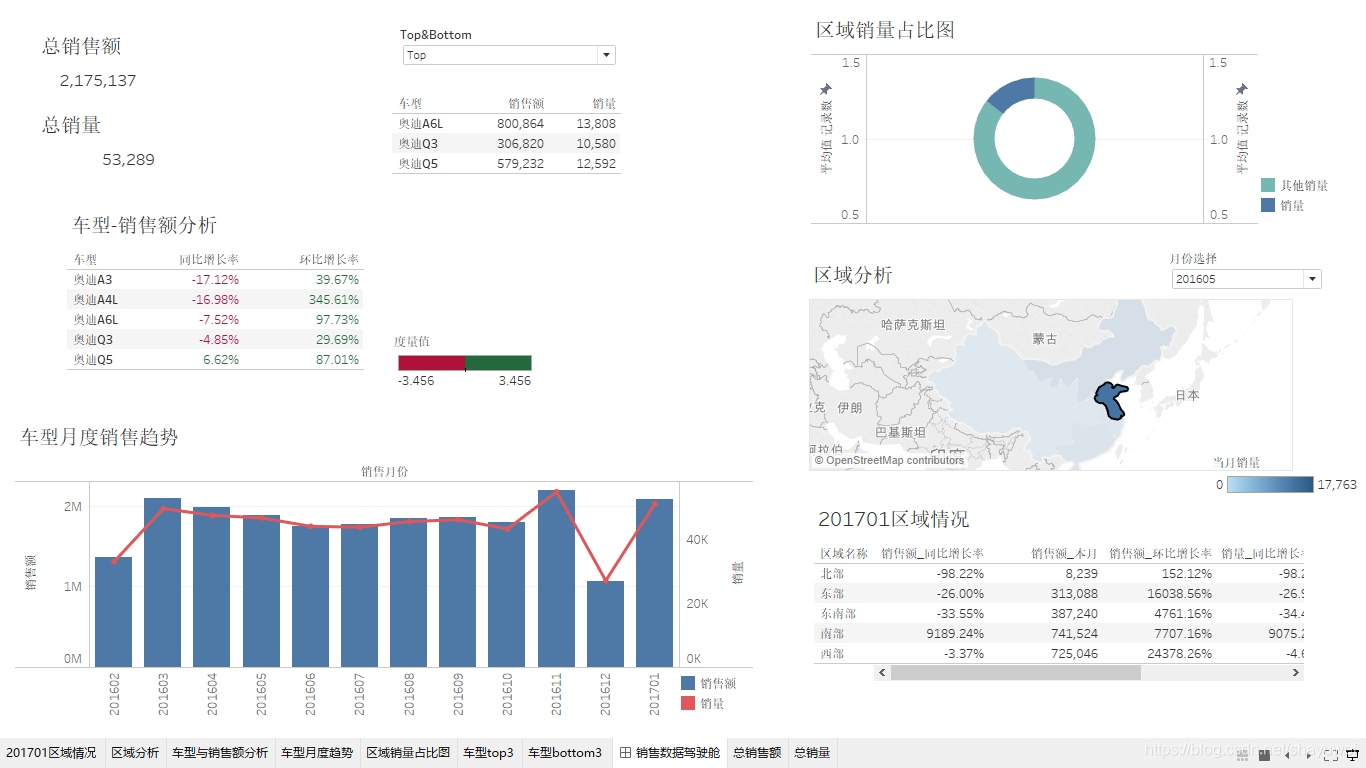Viewport: 1366px width, 768px height.
Task: Click the 当月销量 blue gradient legend
Action: [x=1270, y=484]
